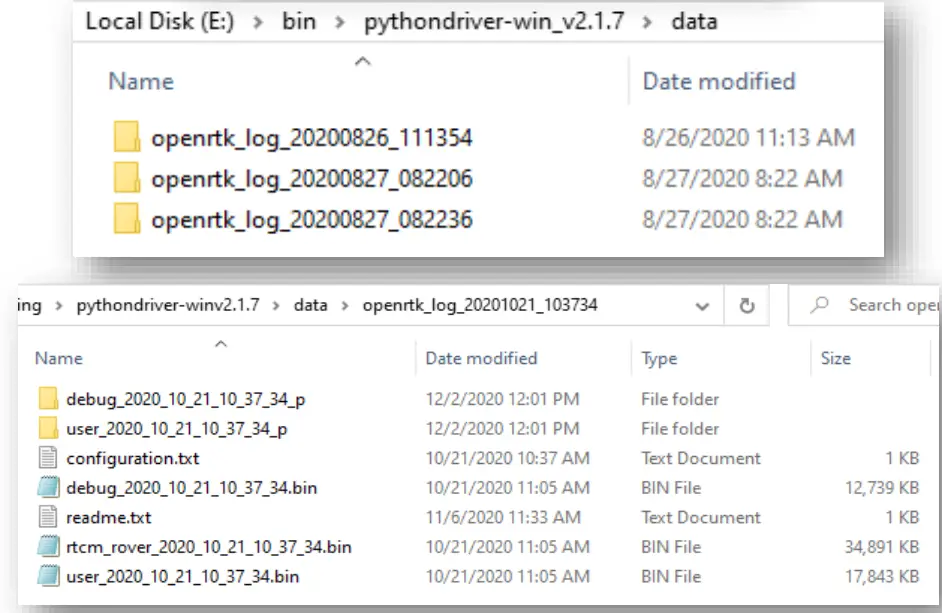Viewport: 942px width, 613px height.
Task: Click the rtcm_rover BIN file icon
Action: [48, 547]
